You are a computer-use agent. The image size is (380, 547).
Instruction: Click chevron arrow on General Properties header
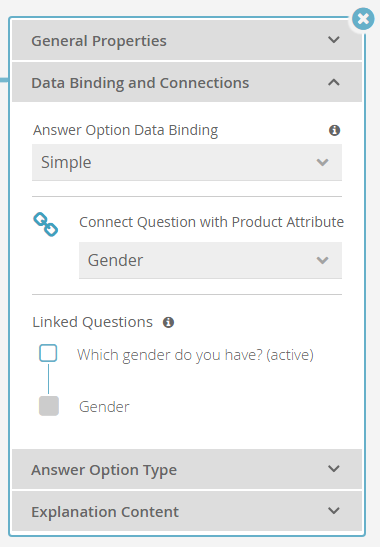tap(334, 40)
